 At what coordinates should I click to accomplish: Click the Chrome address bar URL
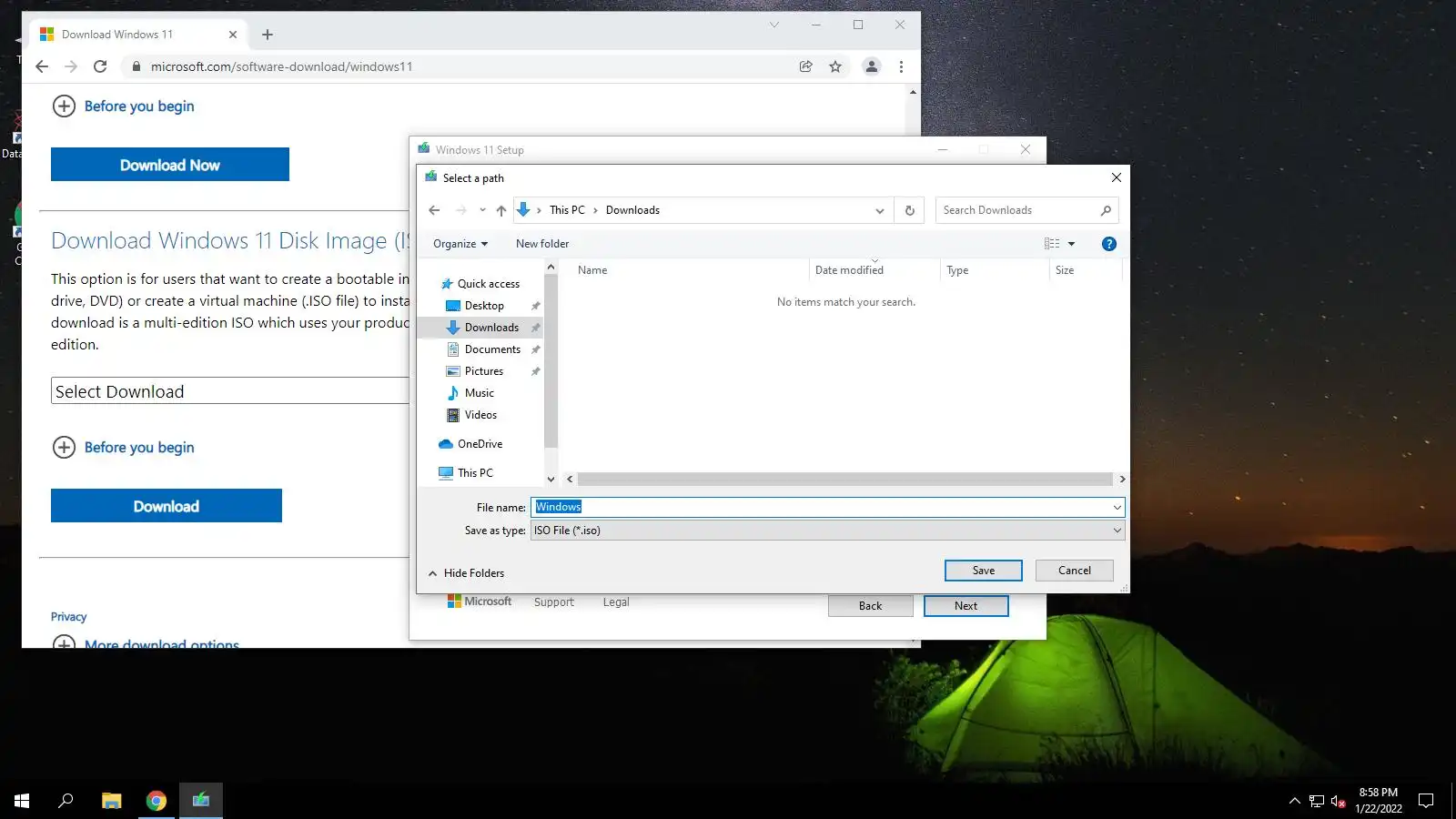click(x=282, y=66)
